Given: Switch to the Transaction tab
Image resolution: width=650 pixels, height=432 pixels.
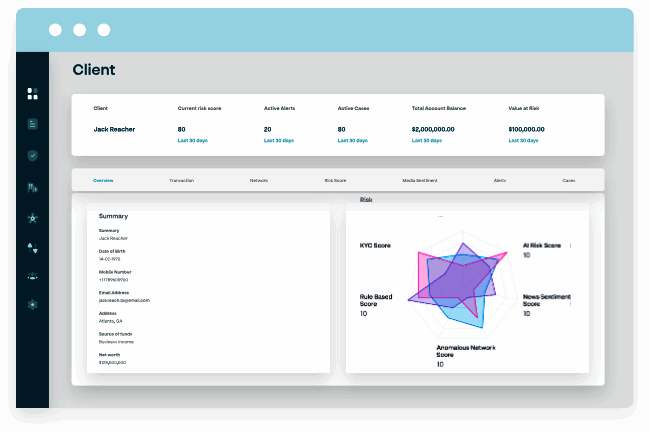Looking at the screenshot, I should click(181, 181).
